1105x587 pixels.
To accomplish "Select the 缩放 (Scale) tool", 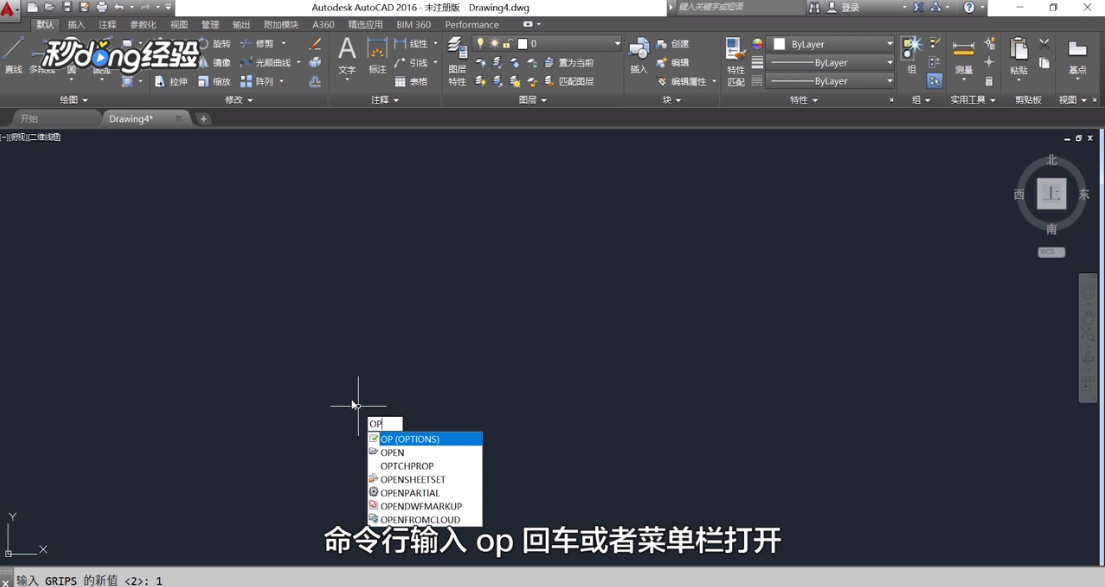I will pyautogui.click(x=214, y=81).
